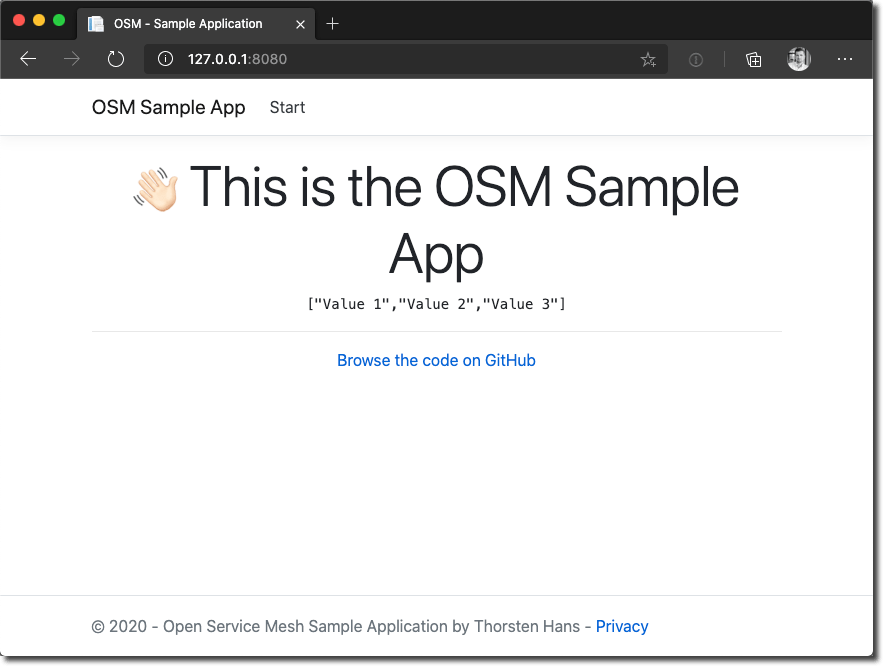Open a new tab with the plus button
883x666 pixels.
pos(333,24)
